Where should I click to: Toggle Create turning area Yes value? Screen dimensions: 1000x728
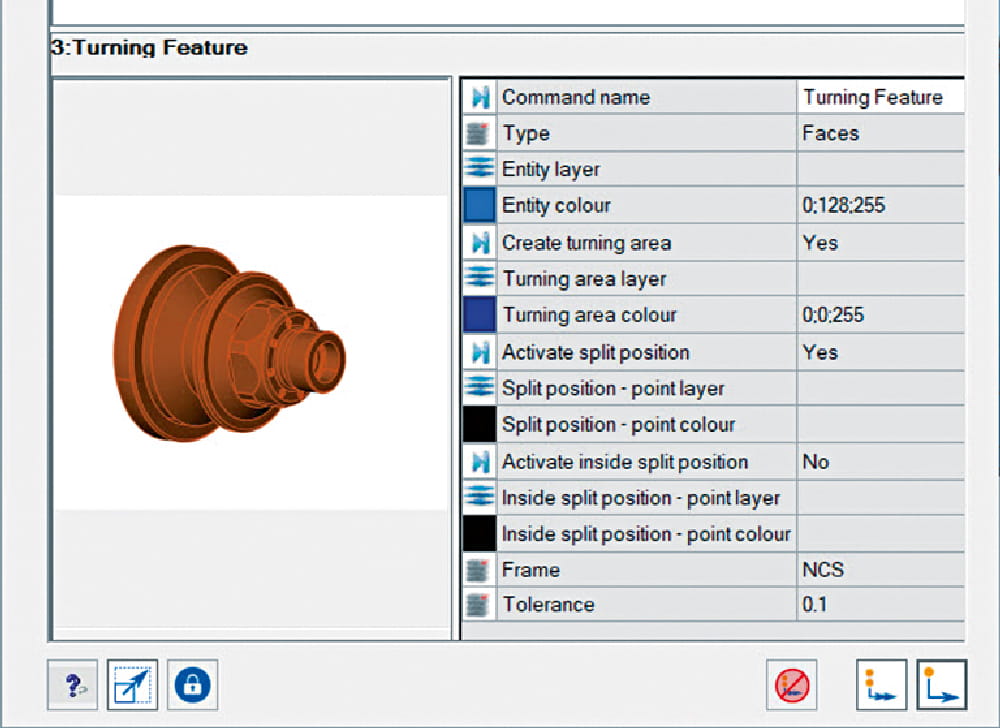pos(881,243)
